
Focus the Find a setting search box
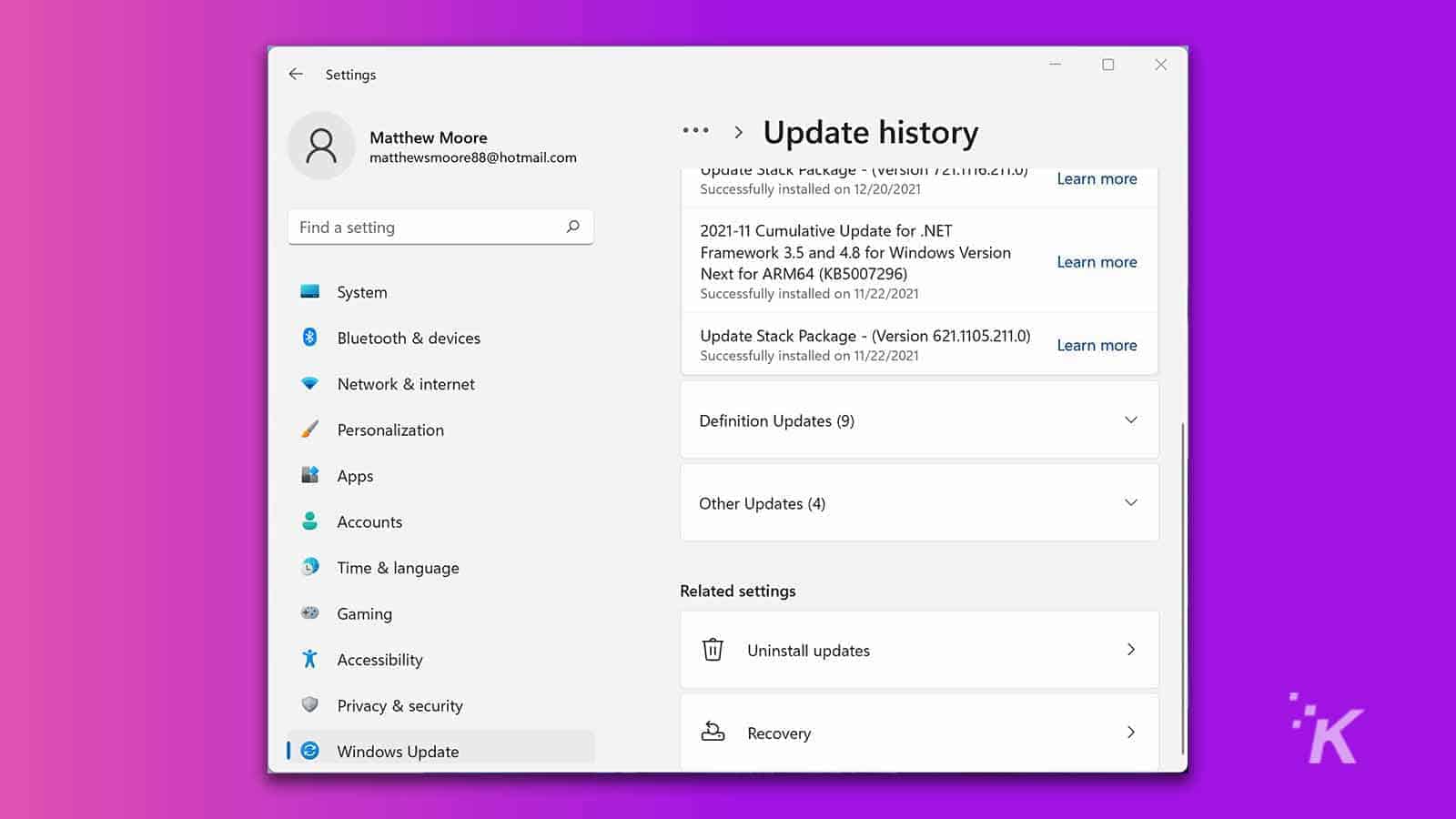pos(440,227)
